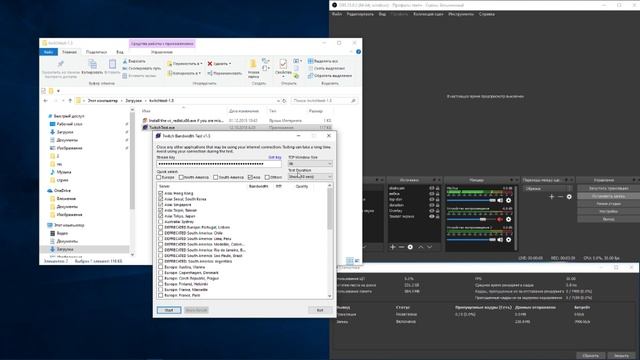Screen dimensions: 640x360
Task: Open Explorer help question mark icon
Action: tap(358, 52)
